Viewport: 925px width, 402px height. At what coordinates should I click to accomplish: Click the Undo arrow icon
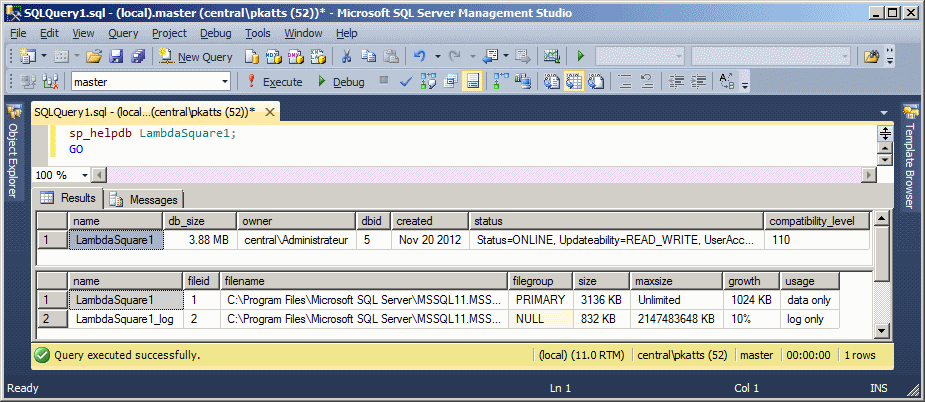[420, 57]
